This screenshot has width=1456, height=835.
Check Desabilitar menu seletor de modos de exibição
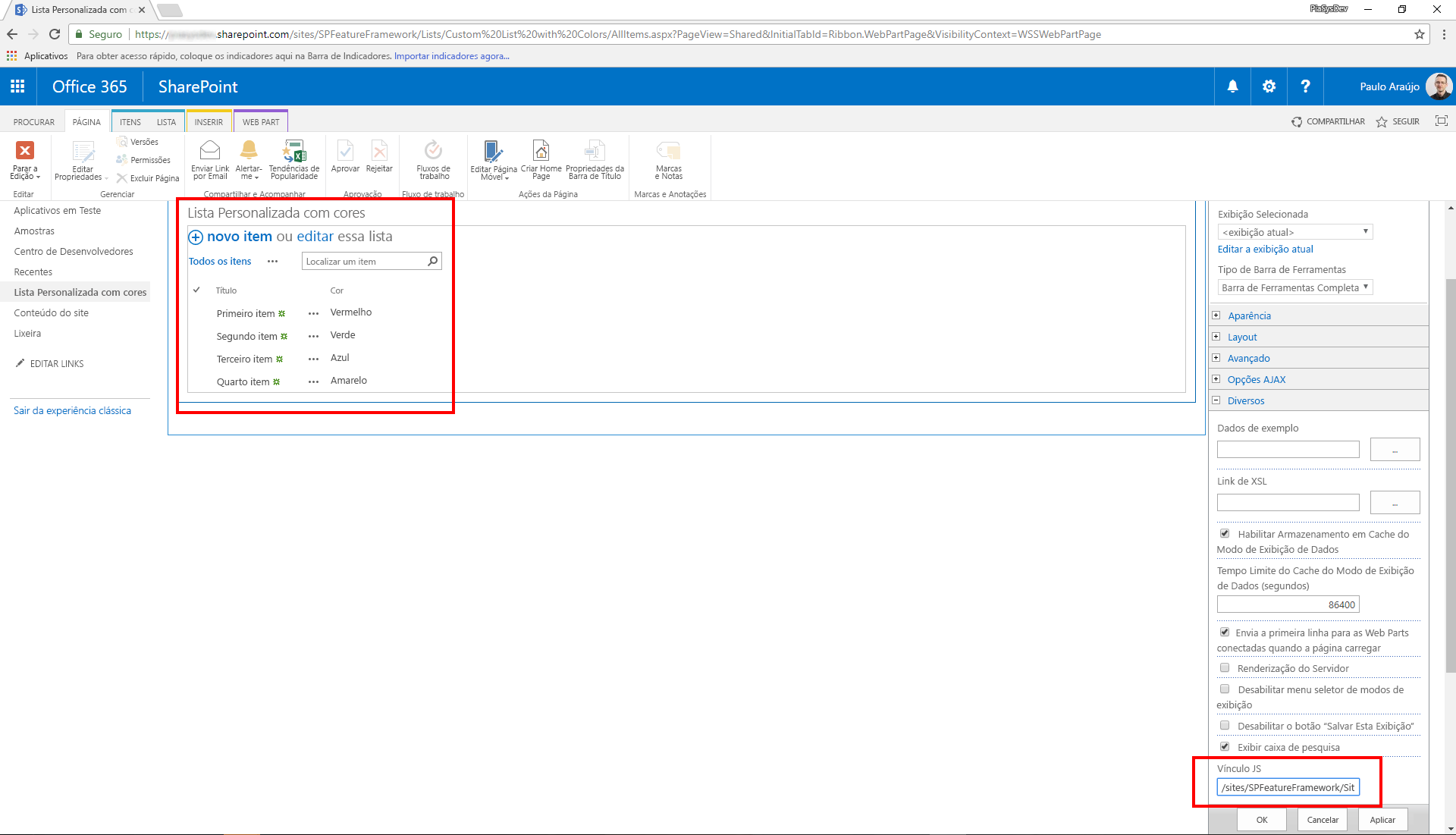click(x=1225, y=689)
